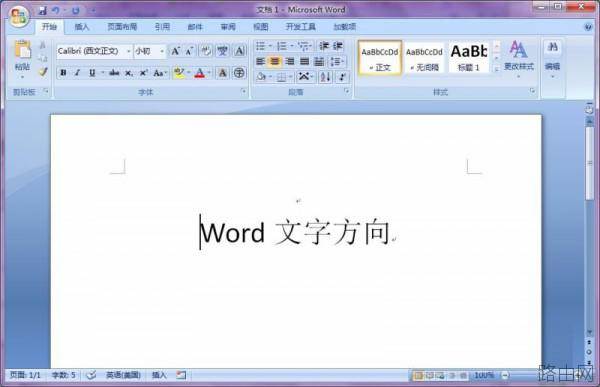Click the Character Border (A) icon
The width and height of the screenshot is (600, 387).
tap(240, 51)
